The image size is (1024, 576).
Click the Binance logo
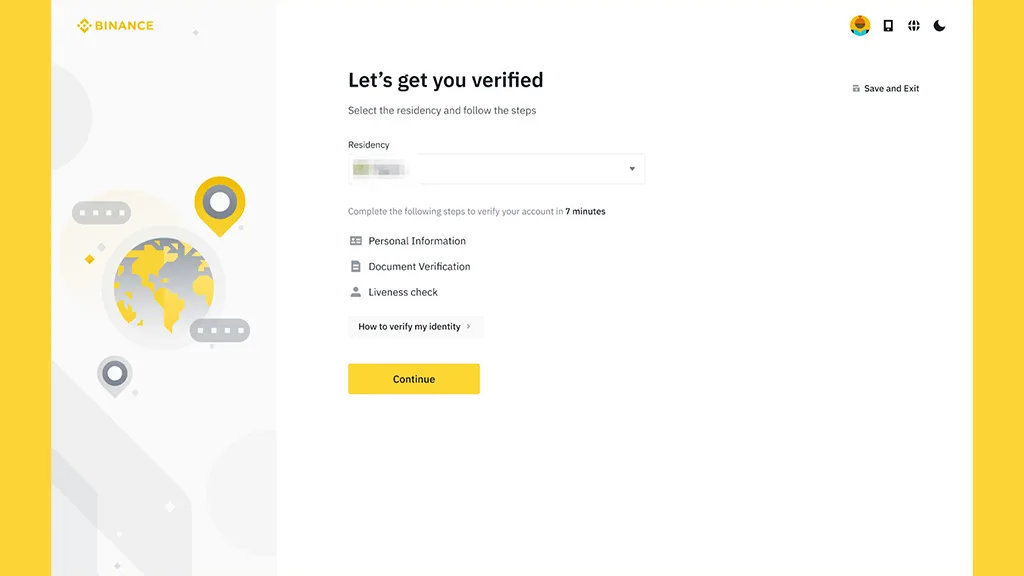tap(115, 25)
